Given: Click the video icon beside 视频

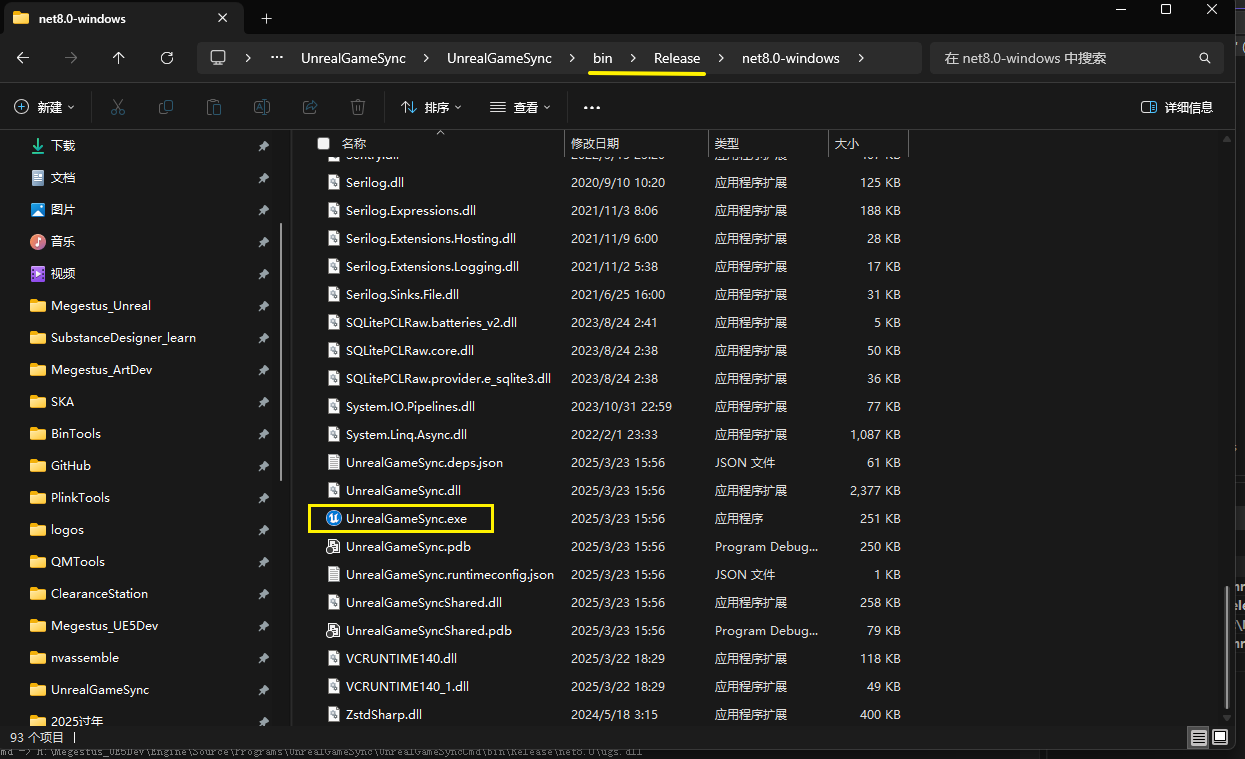Looking at the screenshot, I should click(x=38, y=274).
